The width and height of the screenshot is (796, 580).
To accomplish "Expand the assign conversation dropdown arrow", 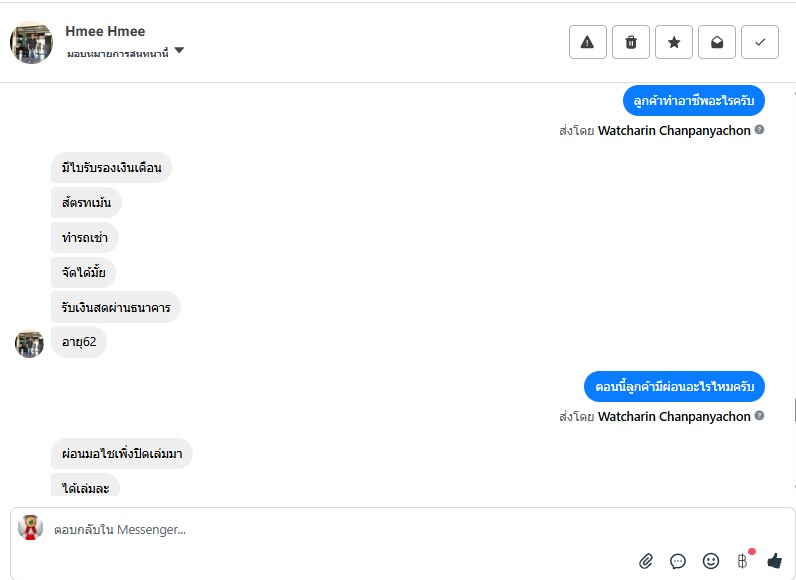I will pos(179,50).
